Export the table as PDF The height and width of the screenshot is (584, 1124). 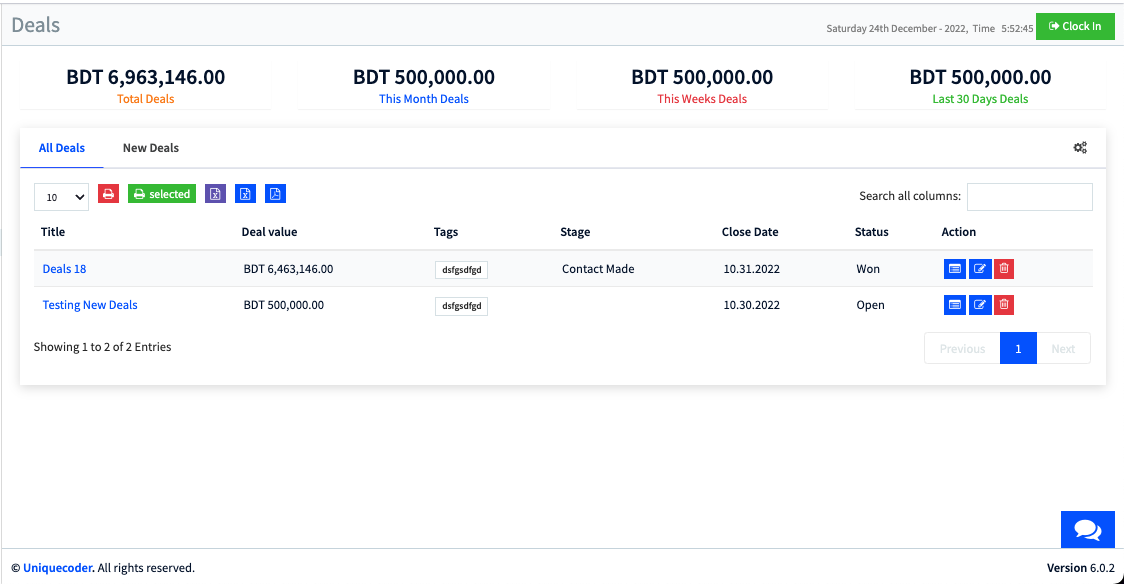(276, 194)
